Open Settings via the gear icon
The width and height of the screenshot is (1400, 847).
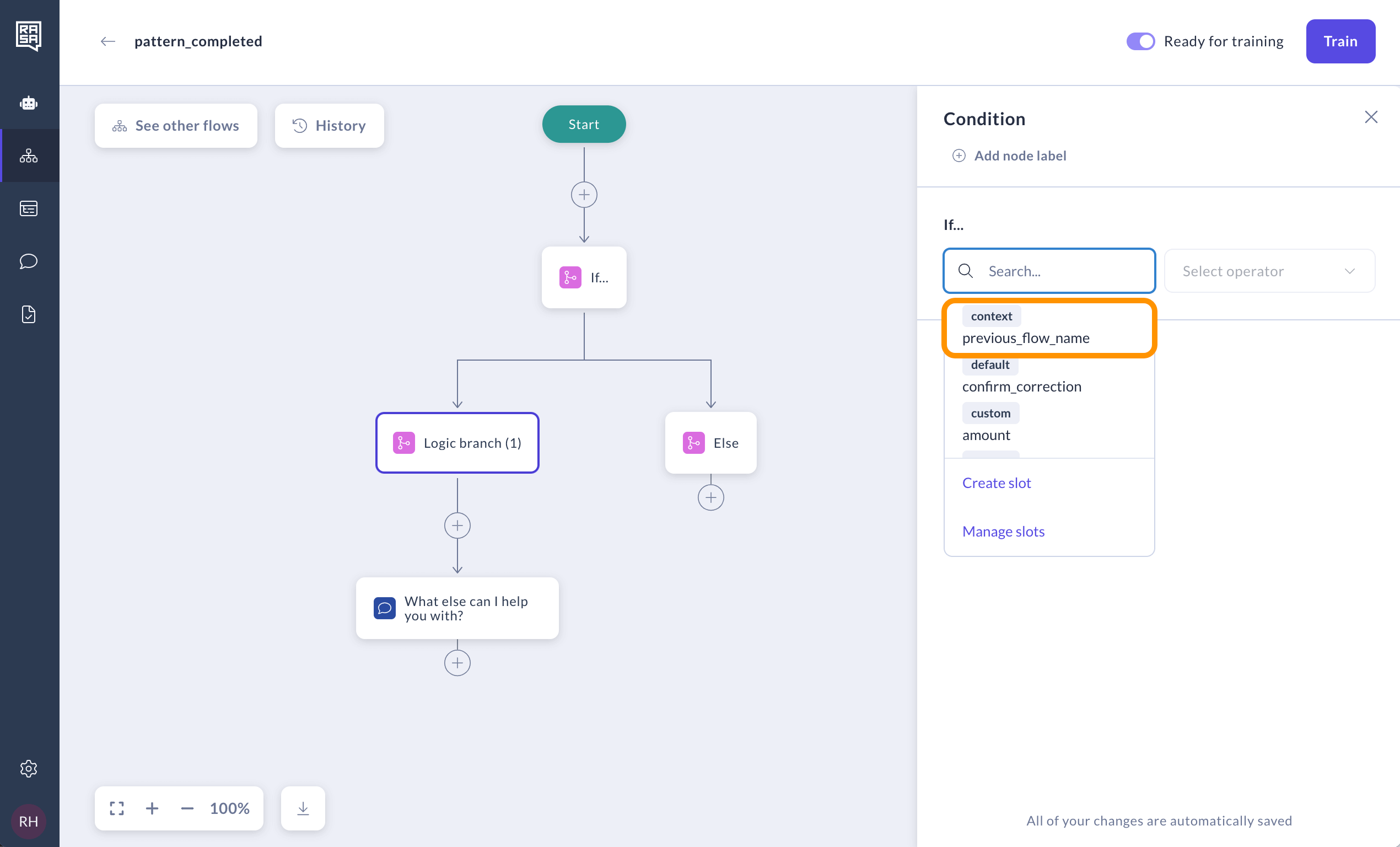[x=29, y=769]
